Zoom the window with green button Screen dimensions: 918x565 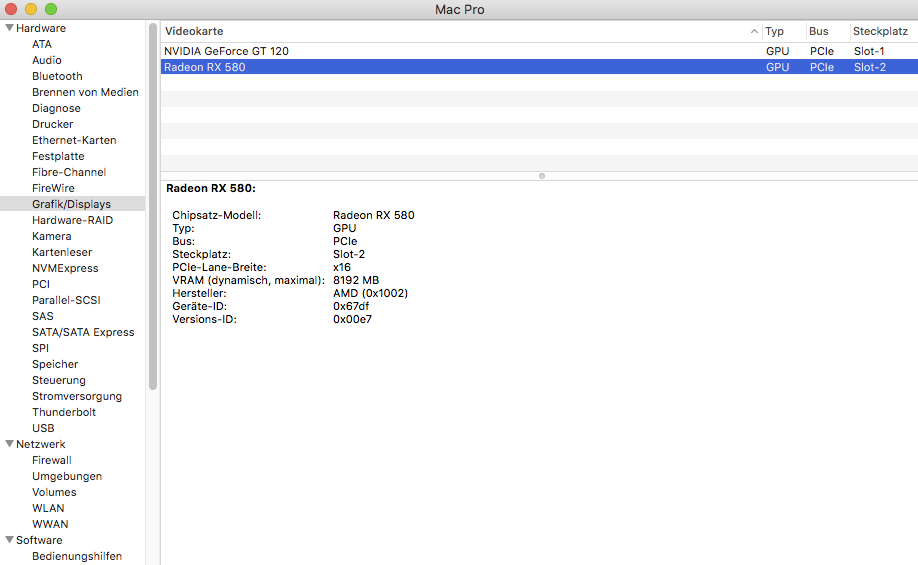click(51, 9)
